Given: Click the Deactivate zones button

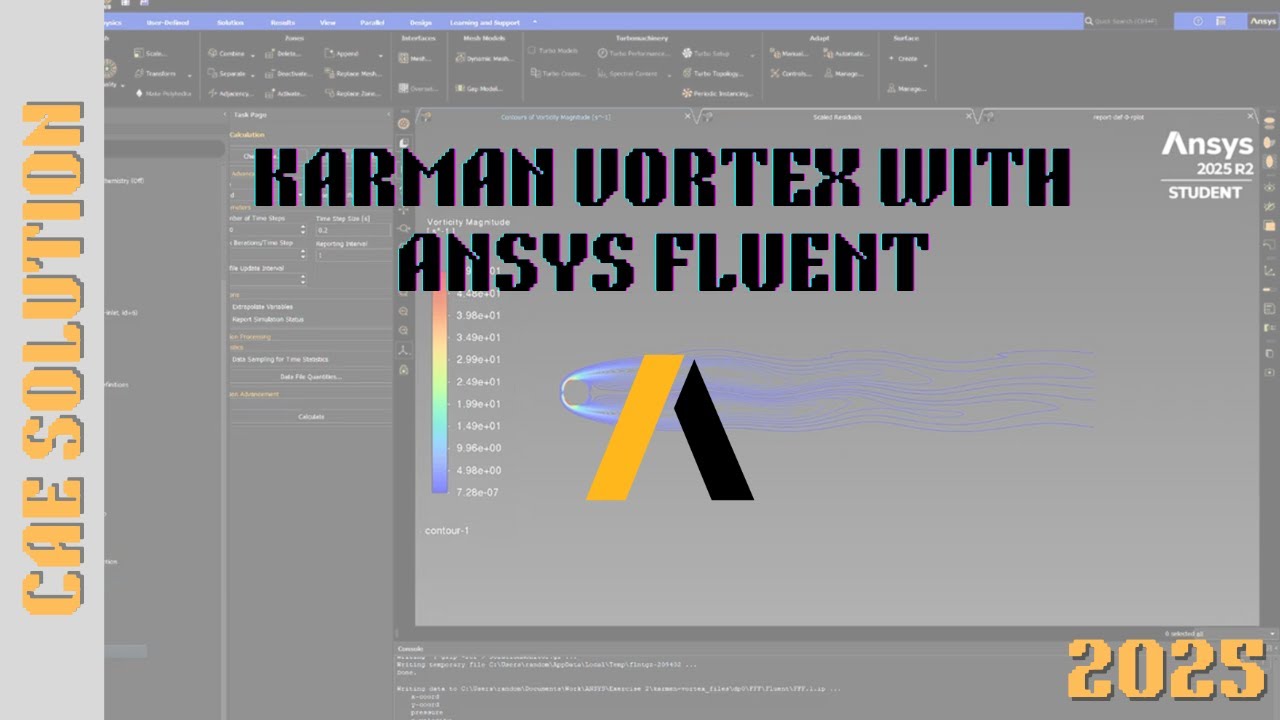Looking at the screenshot, I should point(289,74).
